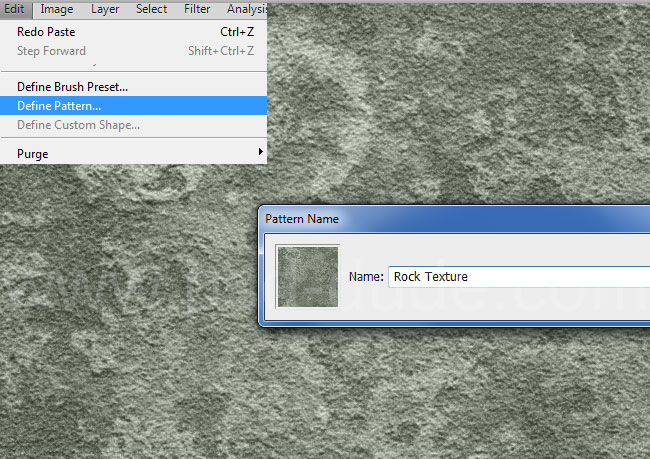Click the pattern preview thumbnail

click(308, 277)
